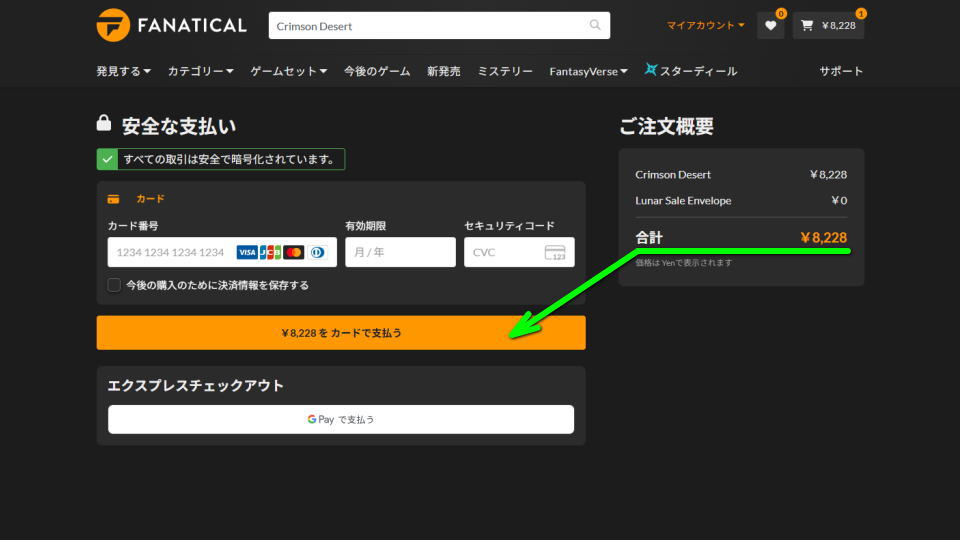This screenshot has height=540, width=960.
Task: Open the カテゴリー dropdown menu
Action: [x=200, y=71]
